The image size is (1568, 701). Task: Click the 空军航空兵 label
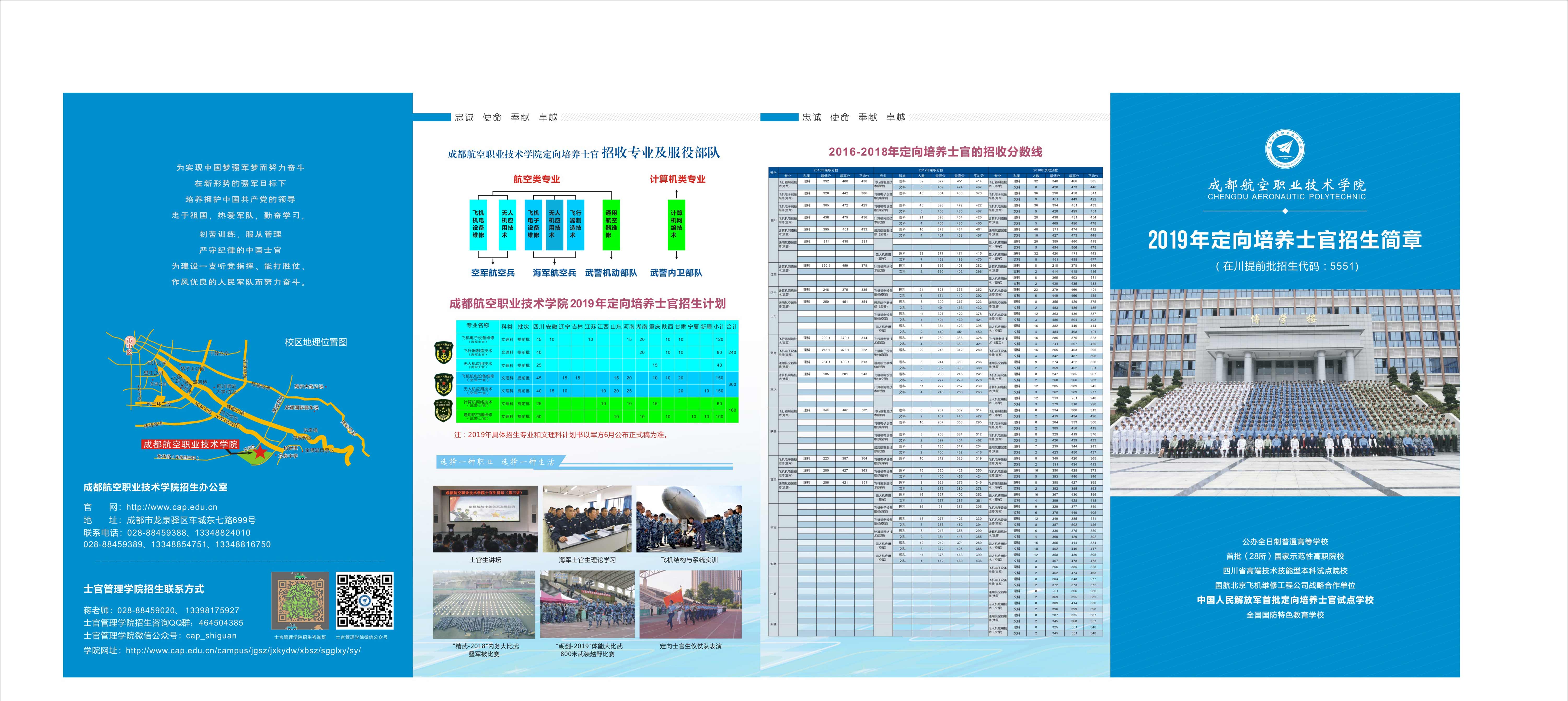tap(493, 273)
